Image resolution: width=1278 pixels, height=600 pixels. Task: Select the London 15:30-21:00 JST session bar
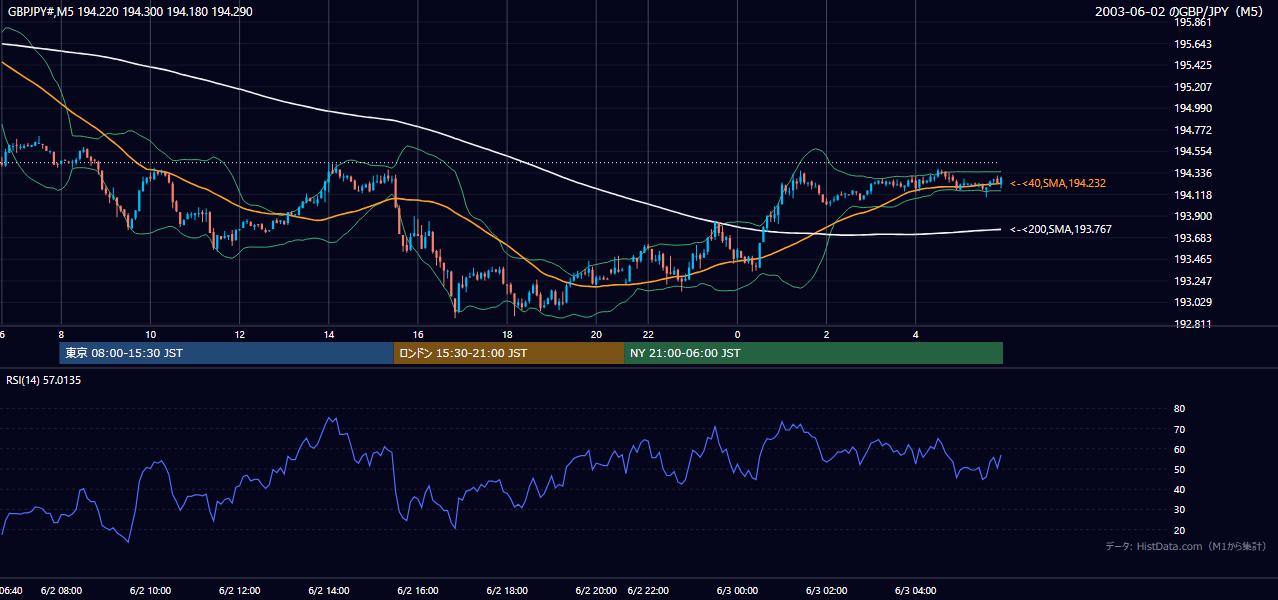509,353
